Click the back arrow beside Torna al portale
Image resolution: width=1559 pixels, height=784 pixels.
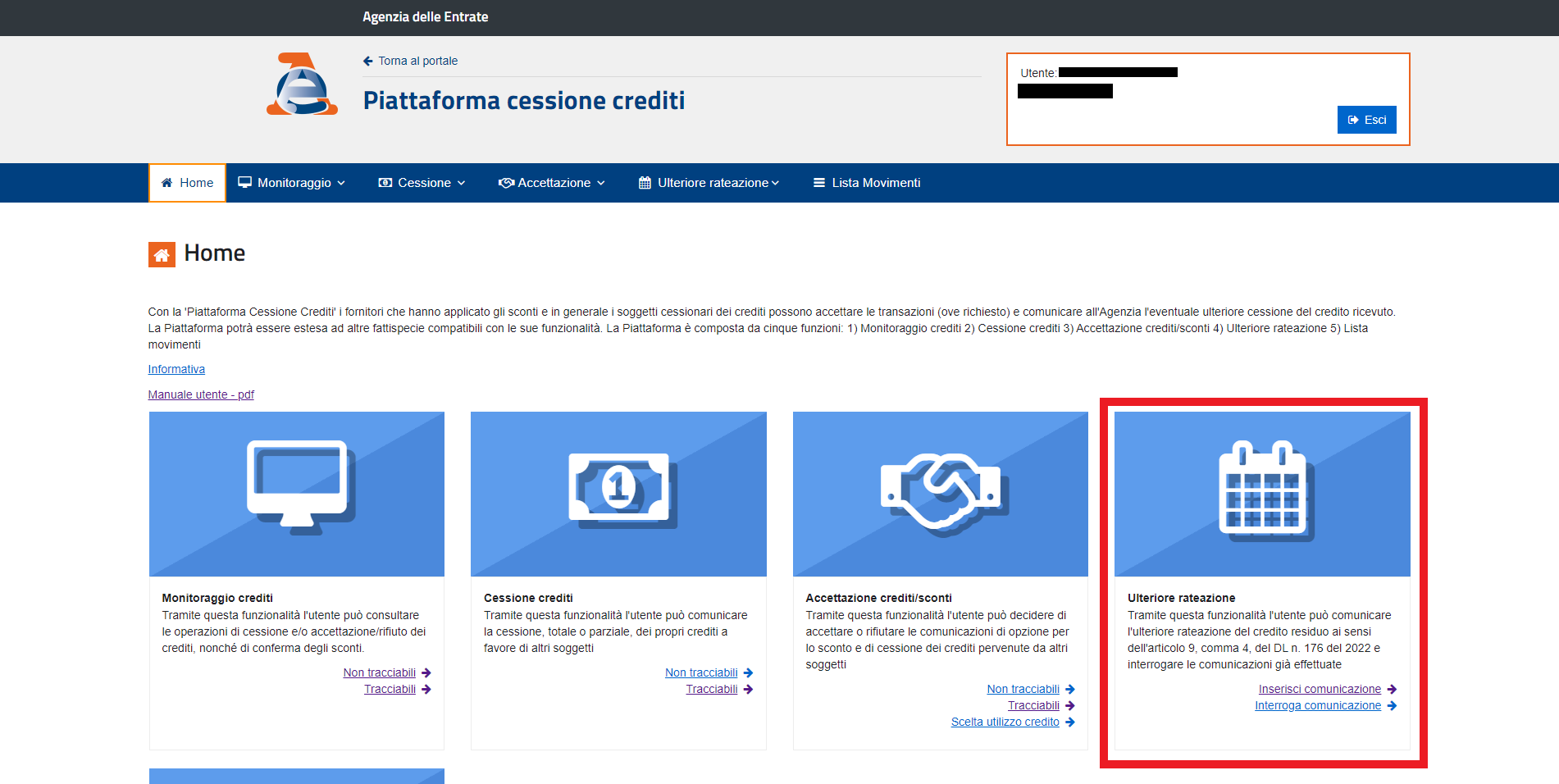coord(367,61)
